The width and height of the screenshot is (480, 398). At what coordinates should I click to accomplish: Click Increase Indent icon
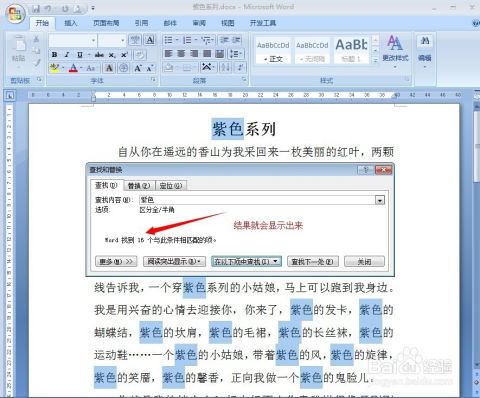pos(236,40)
